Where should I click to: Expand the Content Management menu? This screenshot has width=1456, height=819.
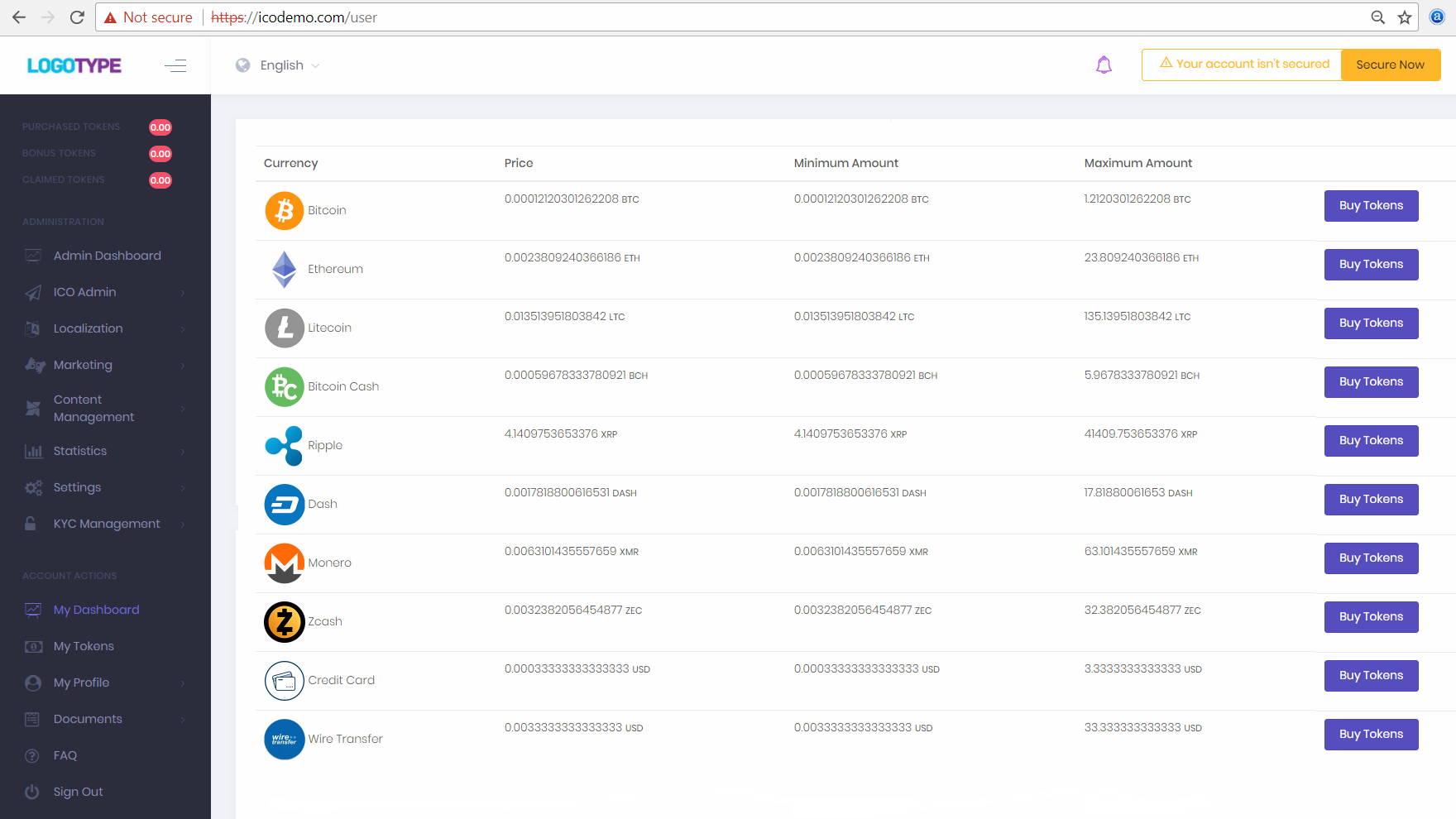click(x=93, y=407)
